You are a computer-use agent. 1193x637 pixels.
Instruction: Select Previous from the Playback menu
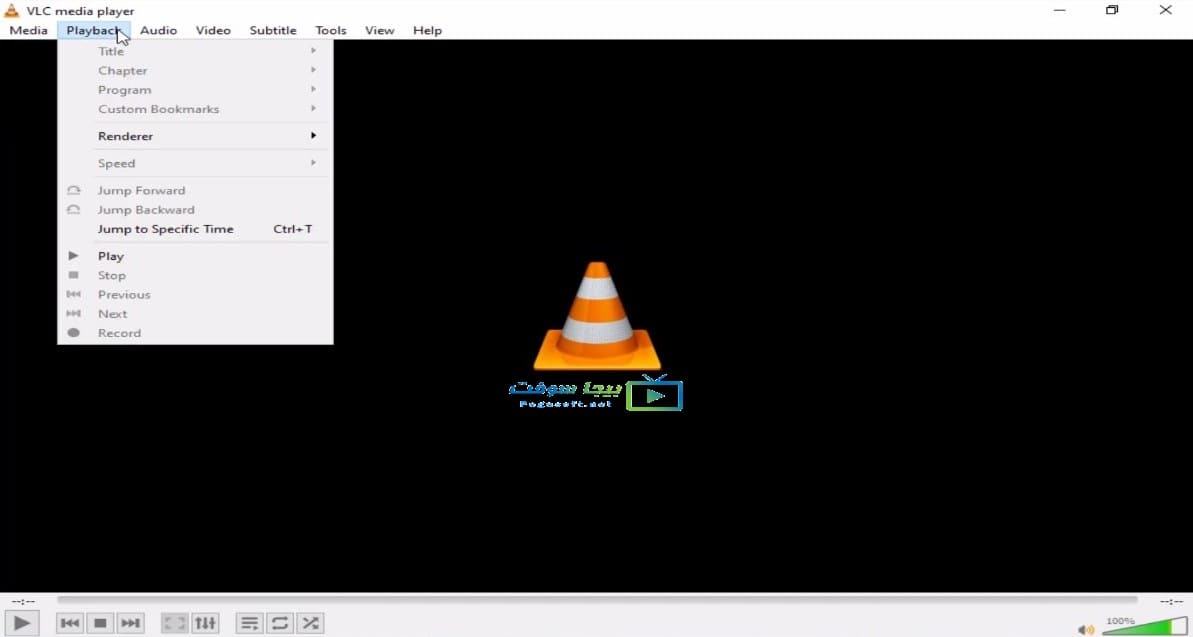point(195,295)
